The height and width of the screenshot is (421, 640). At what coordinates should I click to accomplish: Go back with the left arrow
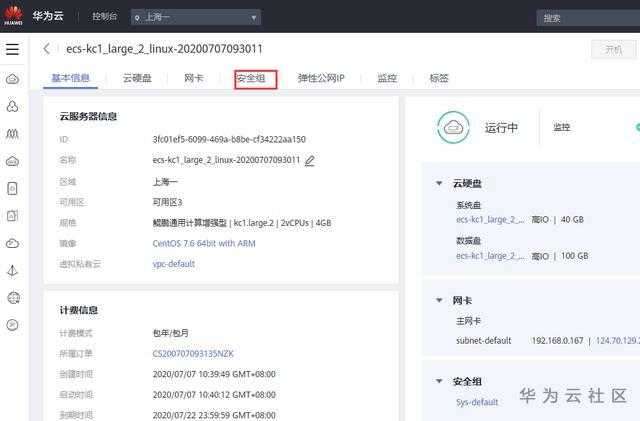click(47, 49)
